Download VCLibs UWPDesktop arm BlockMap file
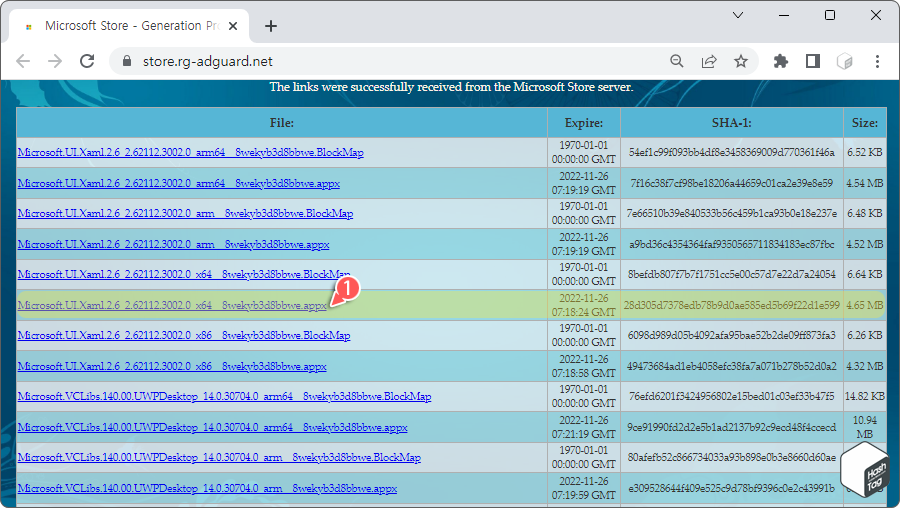 (219, 457)
